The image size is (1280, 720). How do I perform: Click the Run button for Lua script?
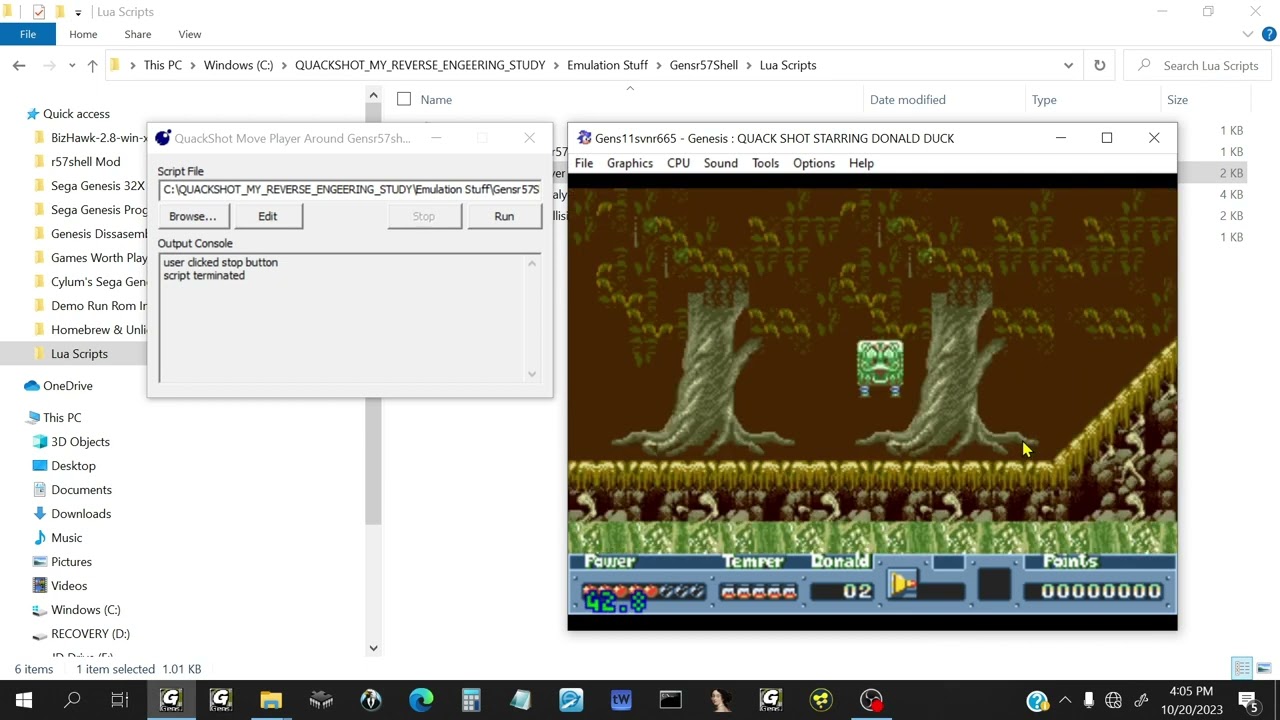tap(504, 216)
